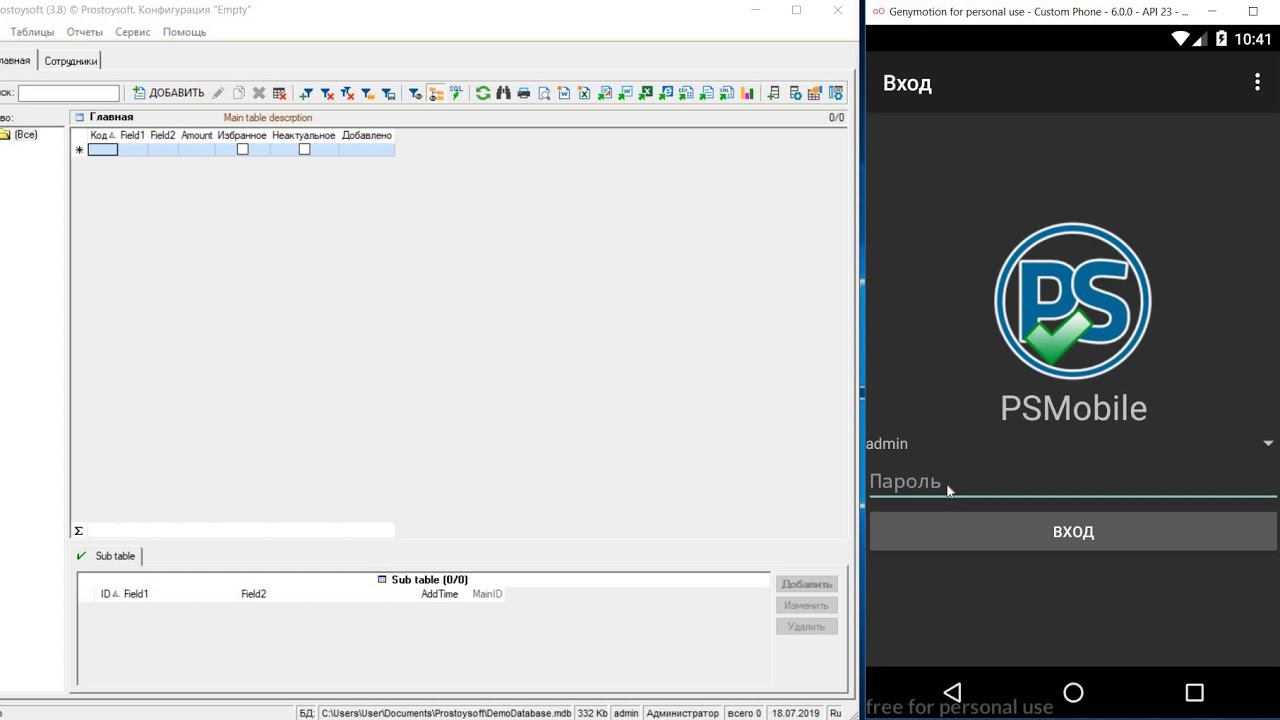Click the Удалить button beside Sub table
Viewport: 1280px width, 720px height.
807,627
